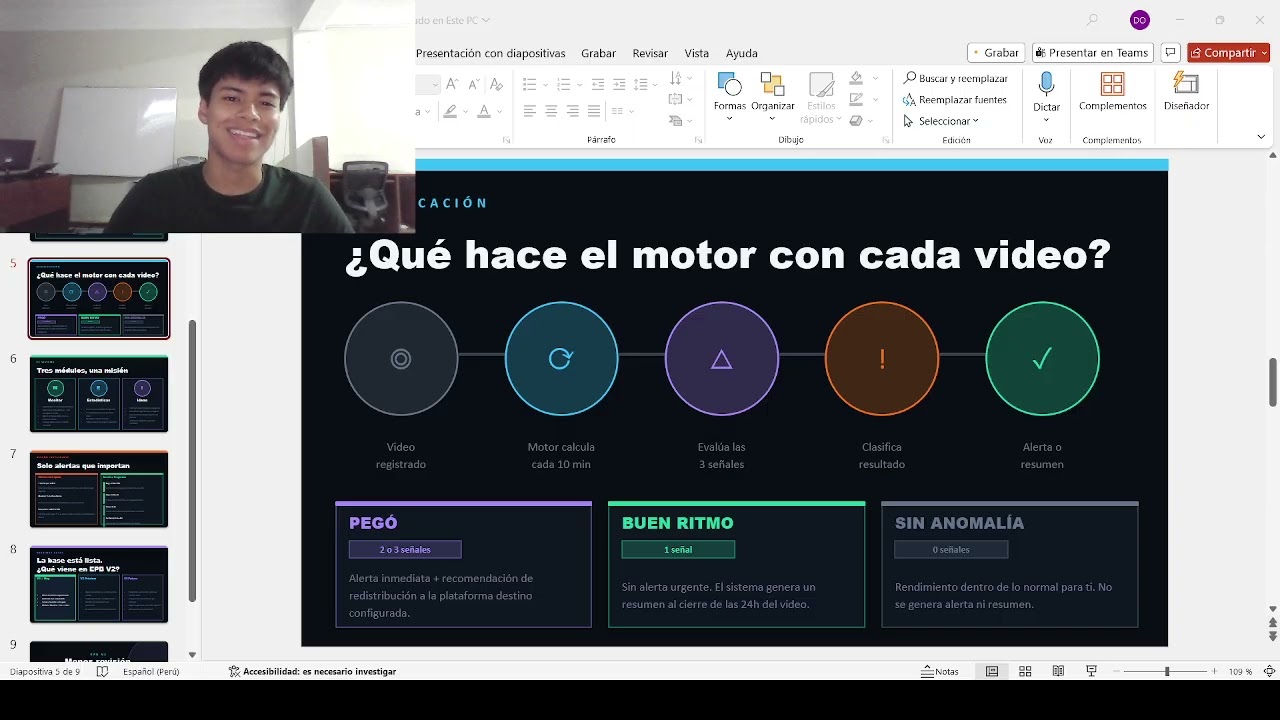Click the search magnifier in title bar
This screenshot has height=720, width=1280.
pos(1092,20)
